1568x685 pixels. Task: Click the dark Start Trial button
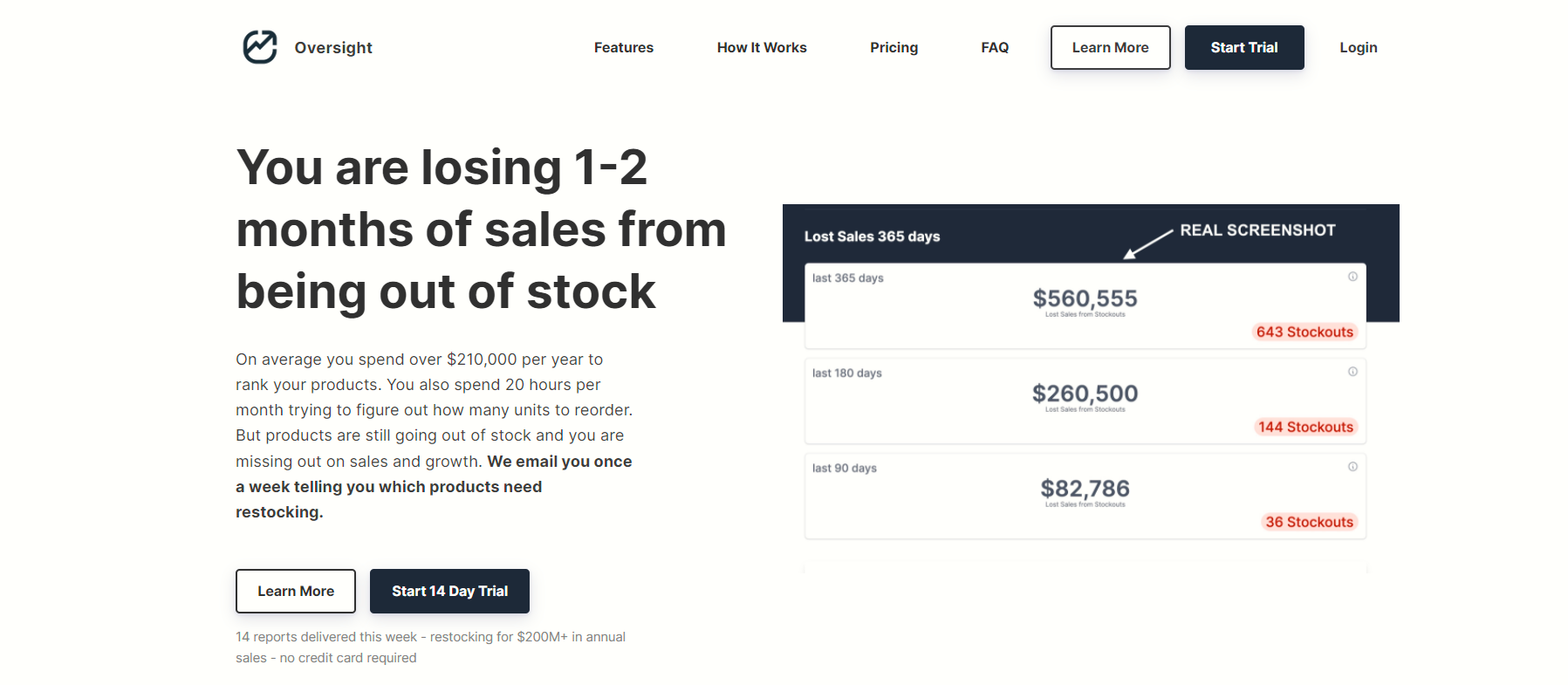(1243, 48)
